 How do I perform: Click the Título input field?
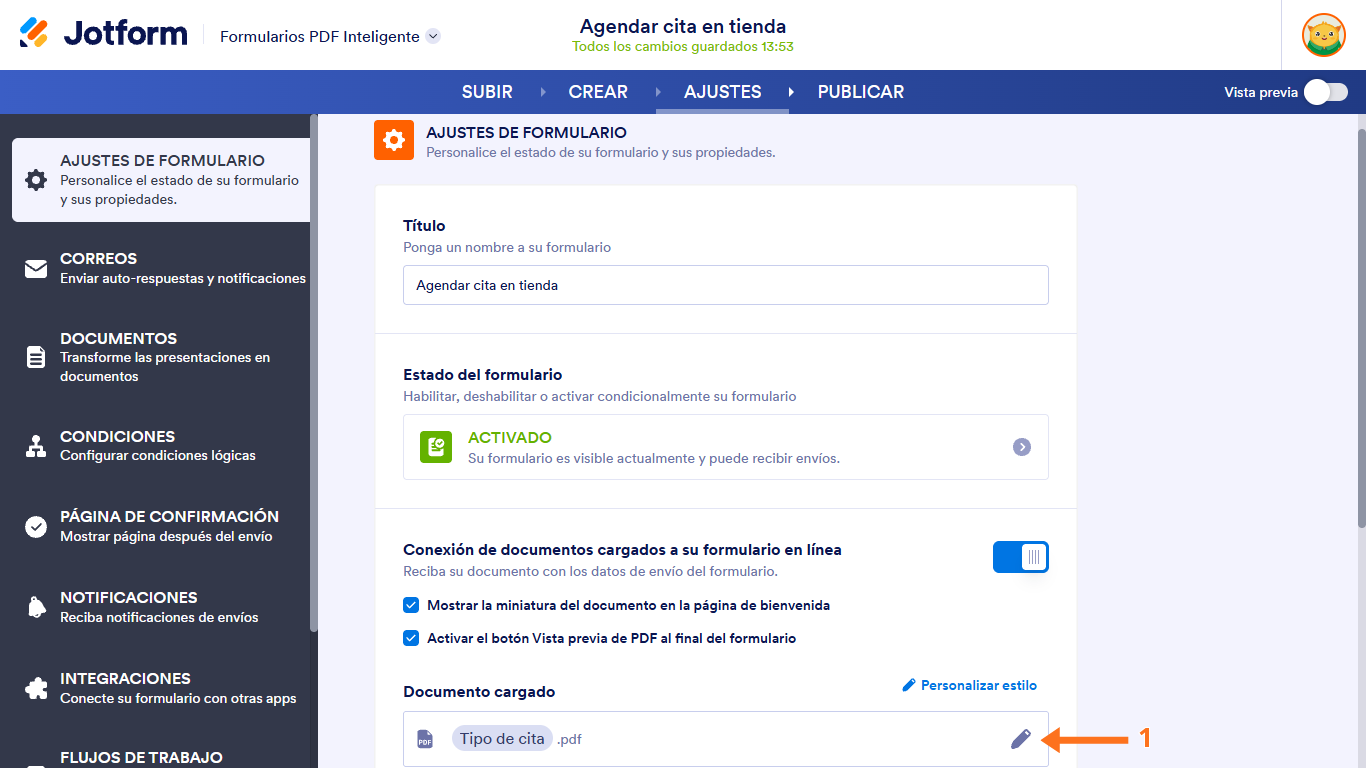pyautogui.click(x=725, y=285)
